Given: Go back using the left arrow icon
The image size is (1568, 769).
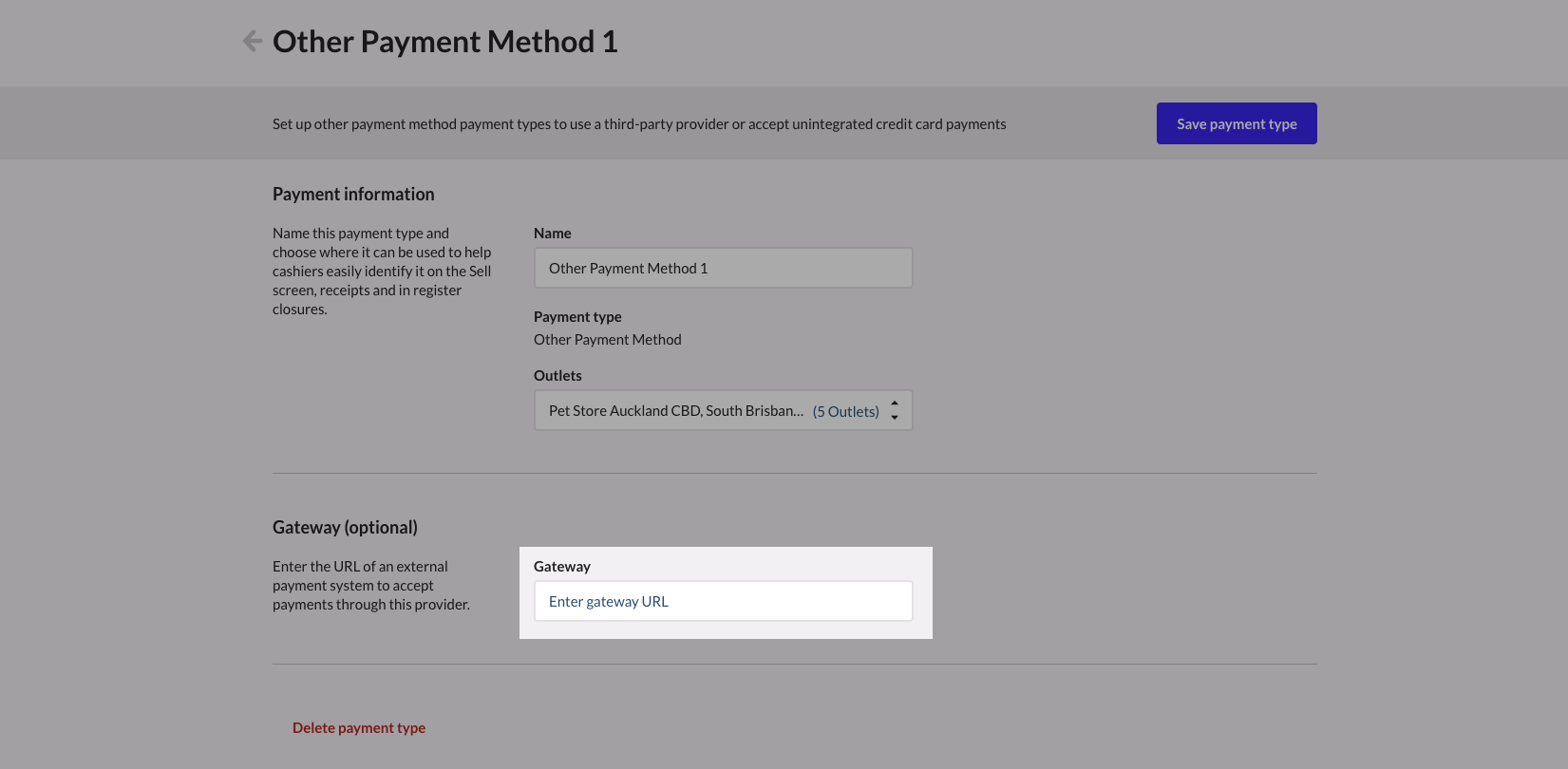Looking at the screenshot, I should click(x=253, y=41).
